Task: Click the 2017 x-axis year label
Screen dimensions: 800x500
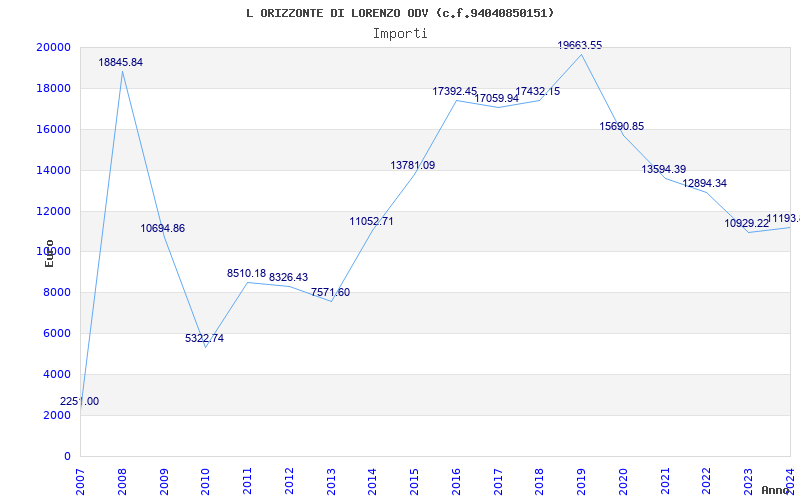Action: [x=498, y=482]
